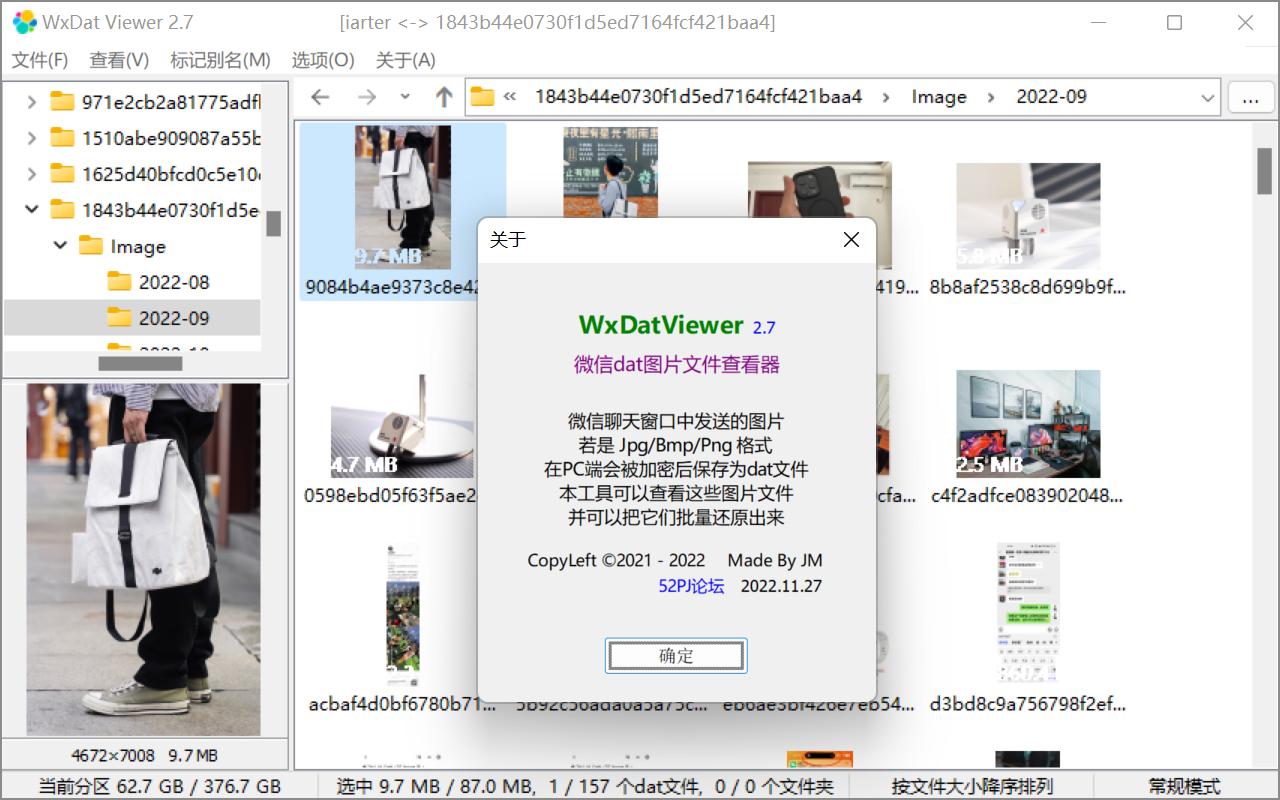
Task: Click the Image folder icon in the tree
Action: (91, 246)
